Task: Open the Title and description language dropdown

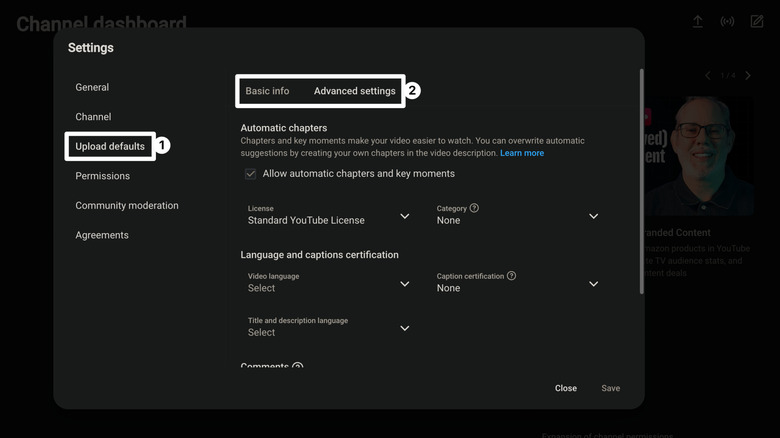Action: (x=328, y=327)
